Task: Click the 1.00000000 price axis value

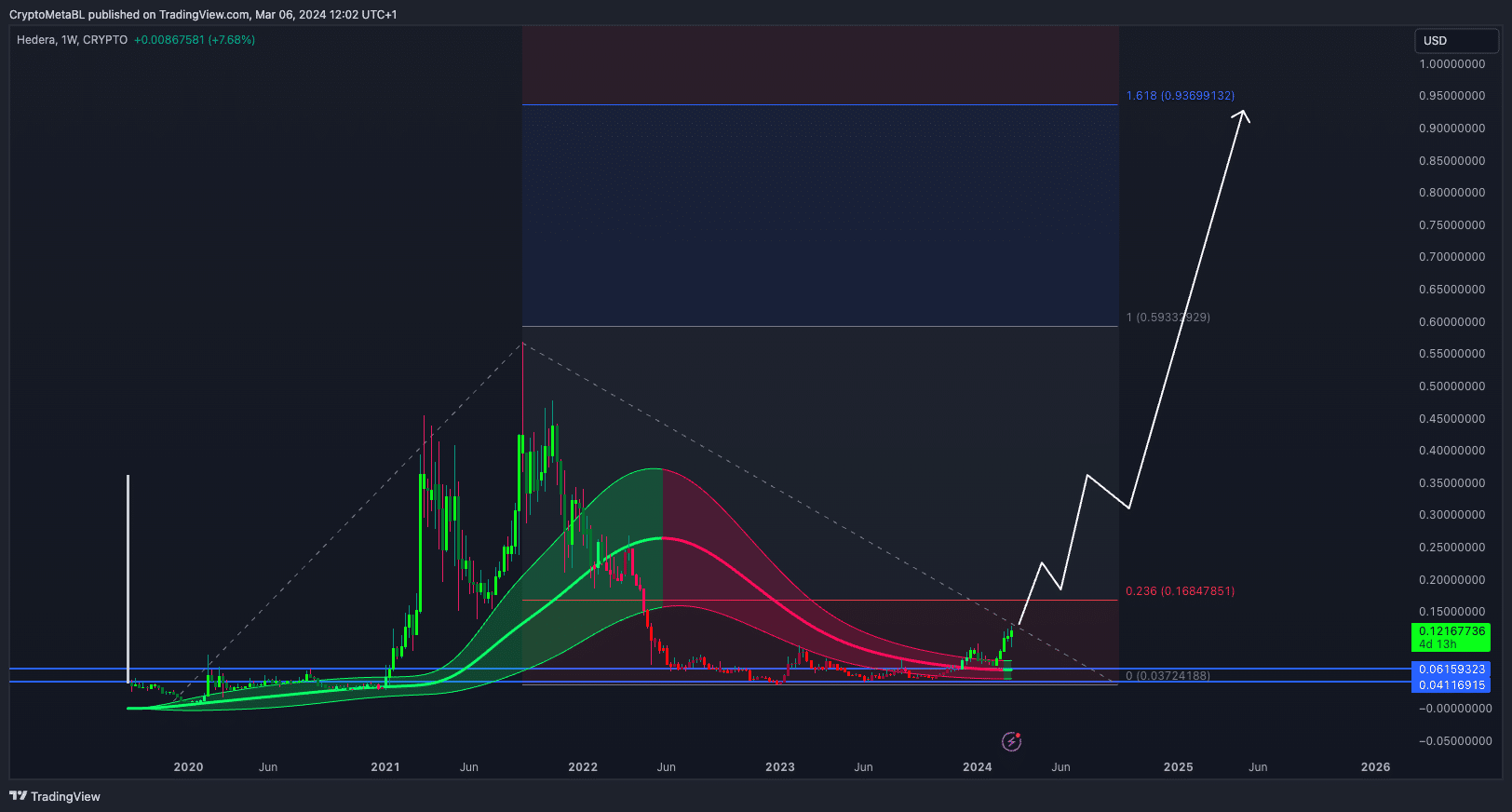Action: coord(1452,64)
